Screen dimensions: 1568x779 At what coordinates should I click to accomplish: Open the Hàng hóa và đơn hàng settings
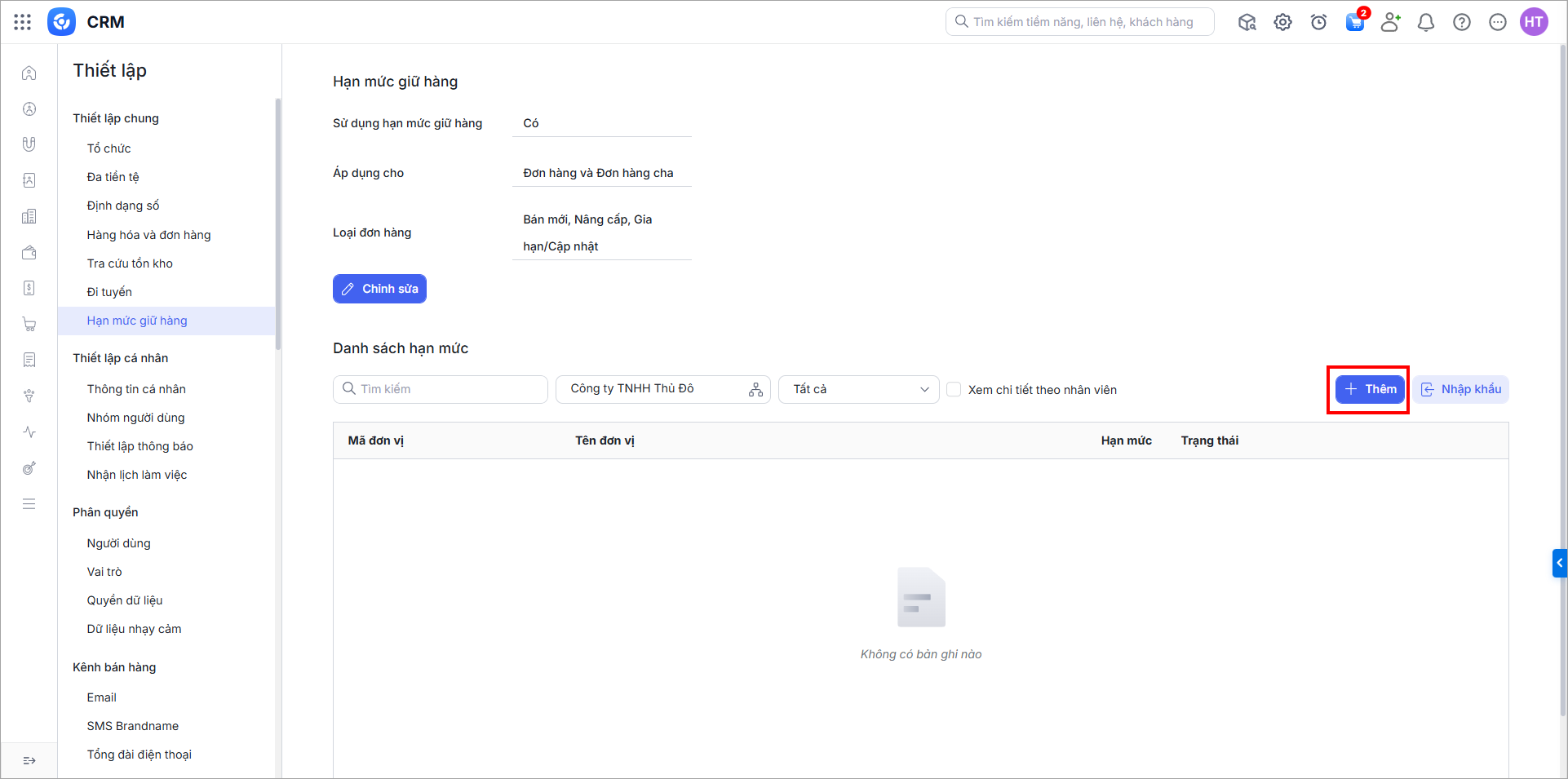coord(148,235)
